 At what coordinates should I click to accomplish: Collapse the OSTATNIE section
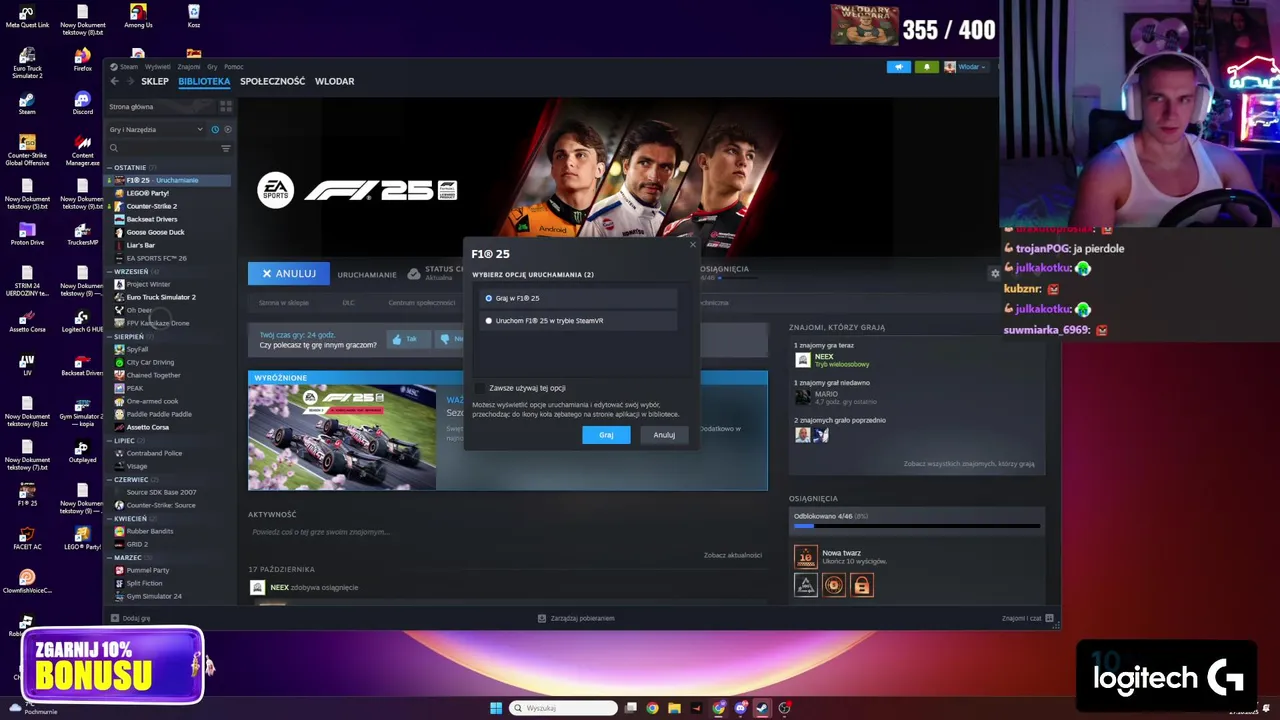128,168
